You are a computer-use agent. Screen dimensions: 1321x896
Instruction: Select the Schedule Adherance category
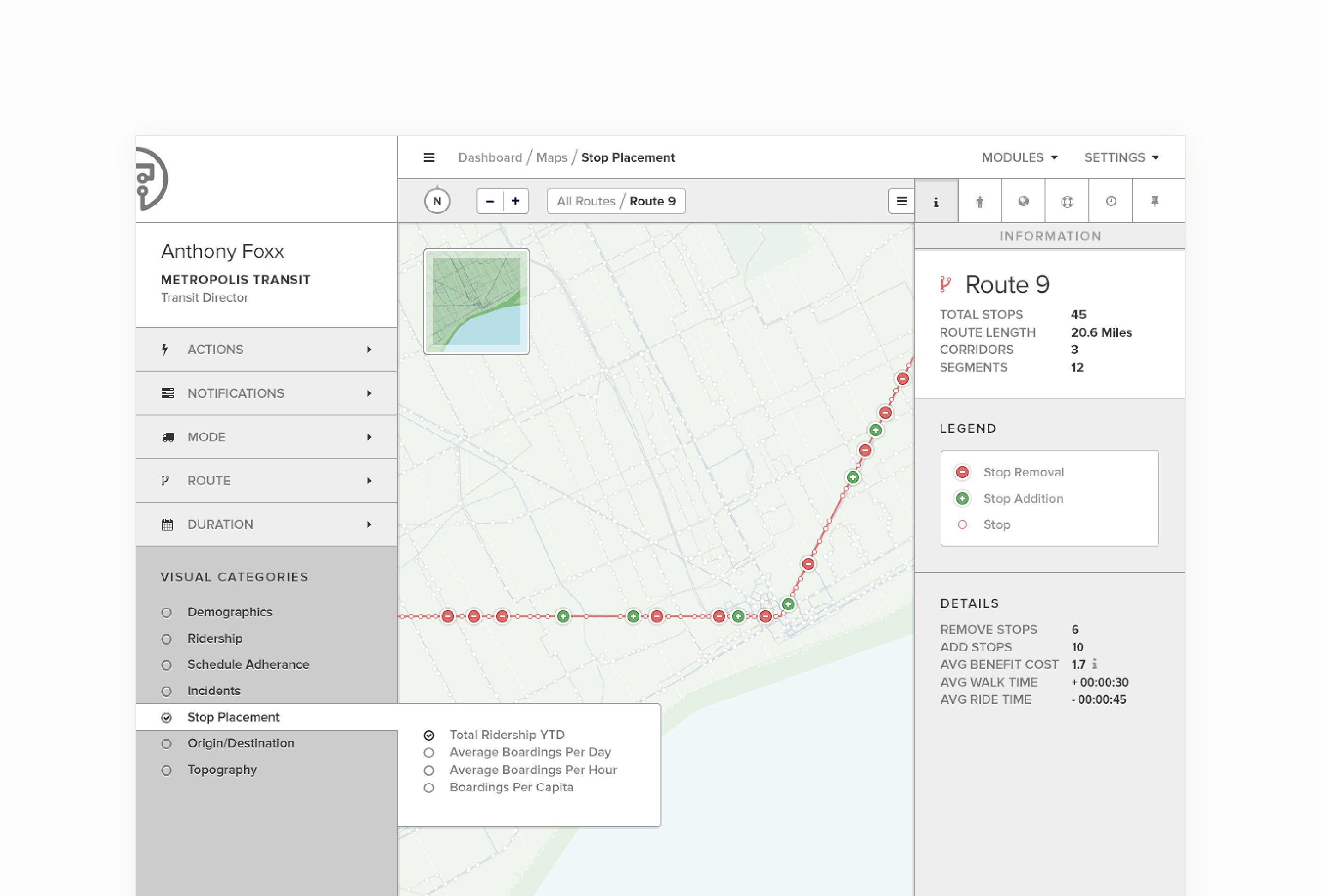pyautogui.click(x=235, y=664)
